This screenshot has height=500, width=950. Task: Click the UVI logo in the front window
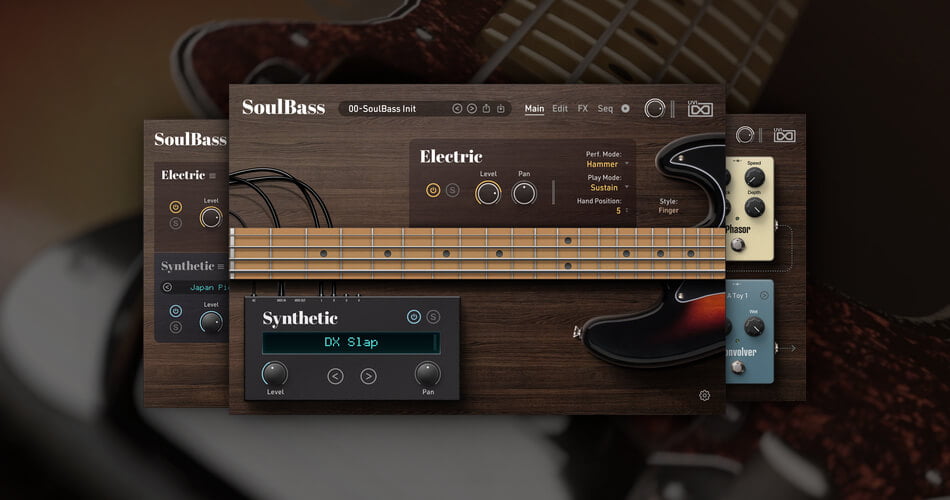coord(700,108)
